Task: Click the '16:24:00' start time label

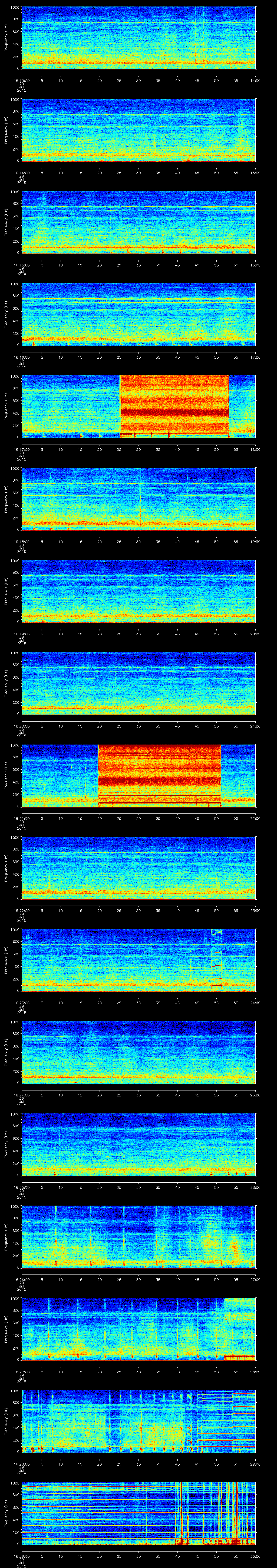Action: point(21,1095)
